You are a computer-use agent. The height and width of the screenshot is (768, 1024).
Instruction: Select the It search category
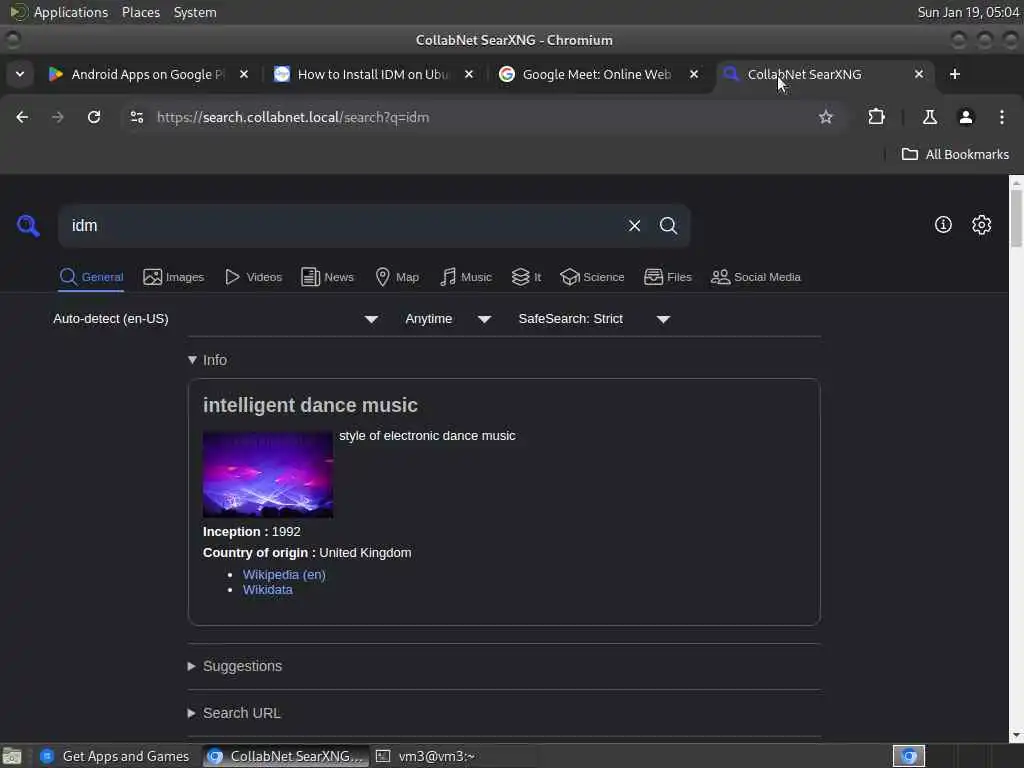526,277
